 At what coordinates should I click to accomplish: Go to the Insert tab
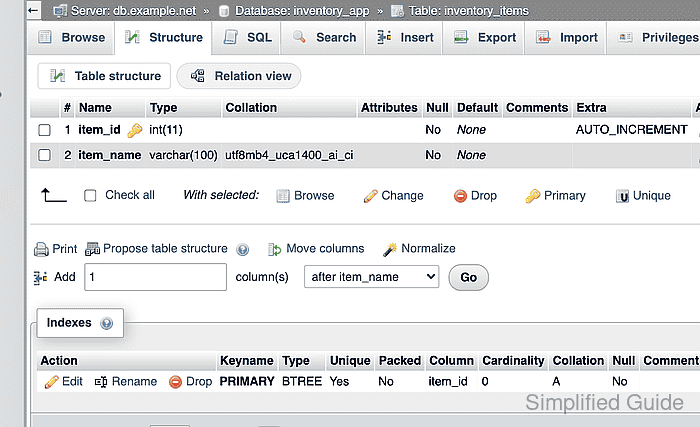click(x=404, y=38)
